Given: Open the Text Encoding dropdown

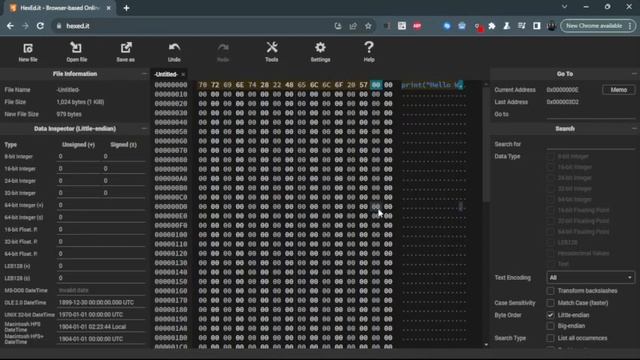Looking at the screenshot, I should [x=590, y=278].
